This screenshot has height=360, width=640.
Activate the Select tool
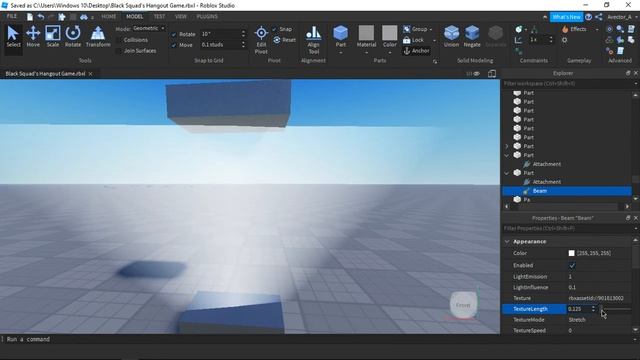[13, 37]
